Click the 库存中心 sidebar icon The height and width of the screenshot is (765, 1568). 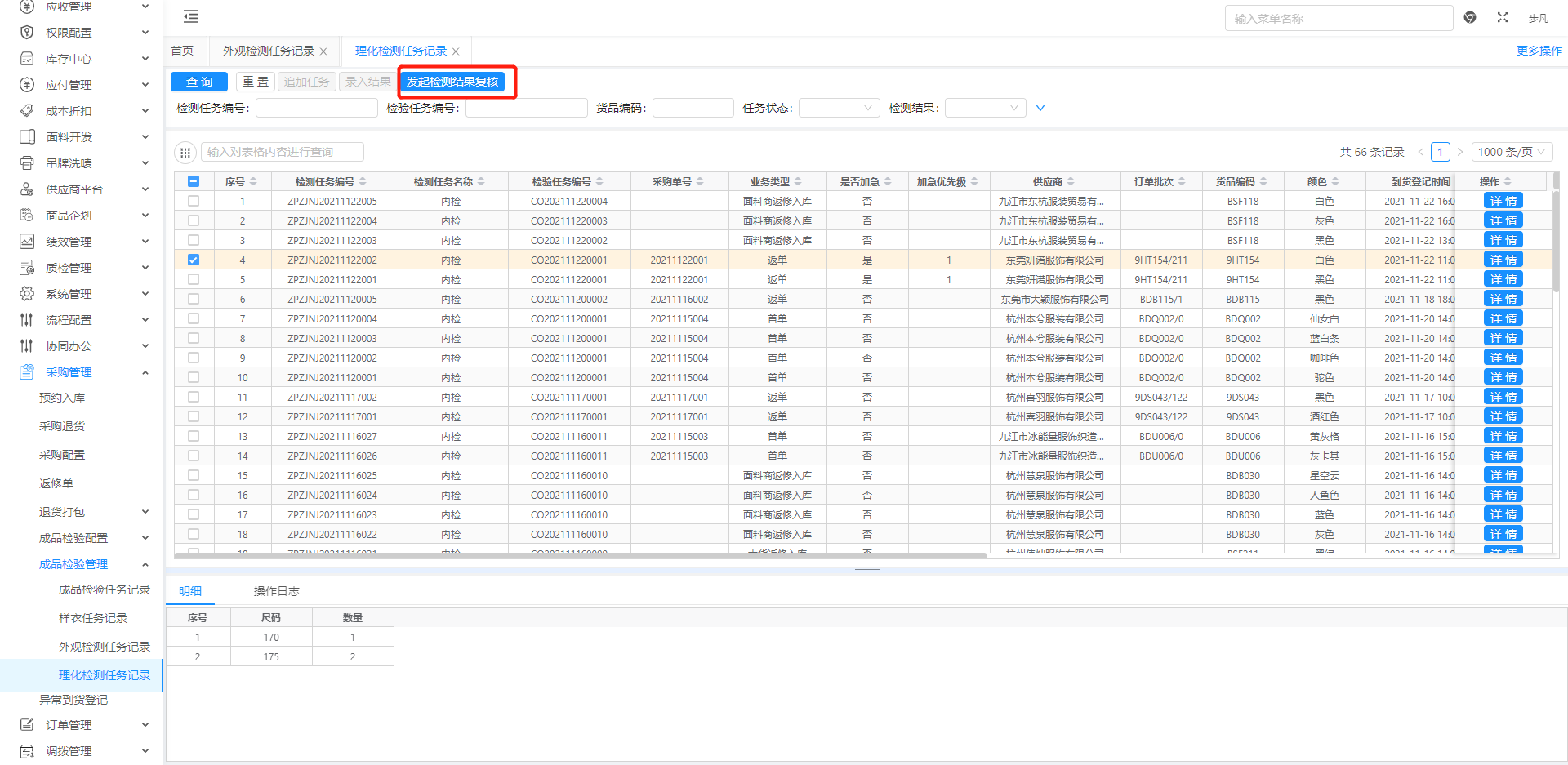coord(27,59)
